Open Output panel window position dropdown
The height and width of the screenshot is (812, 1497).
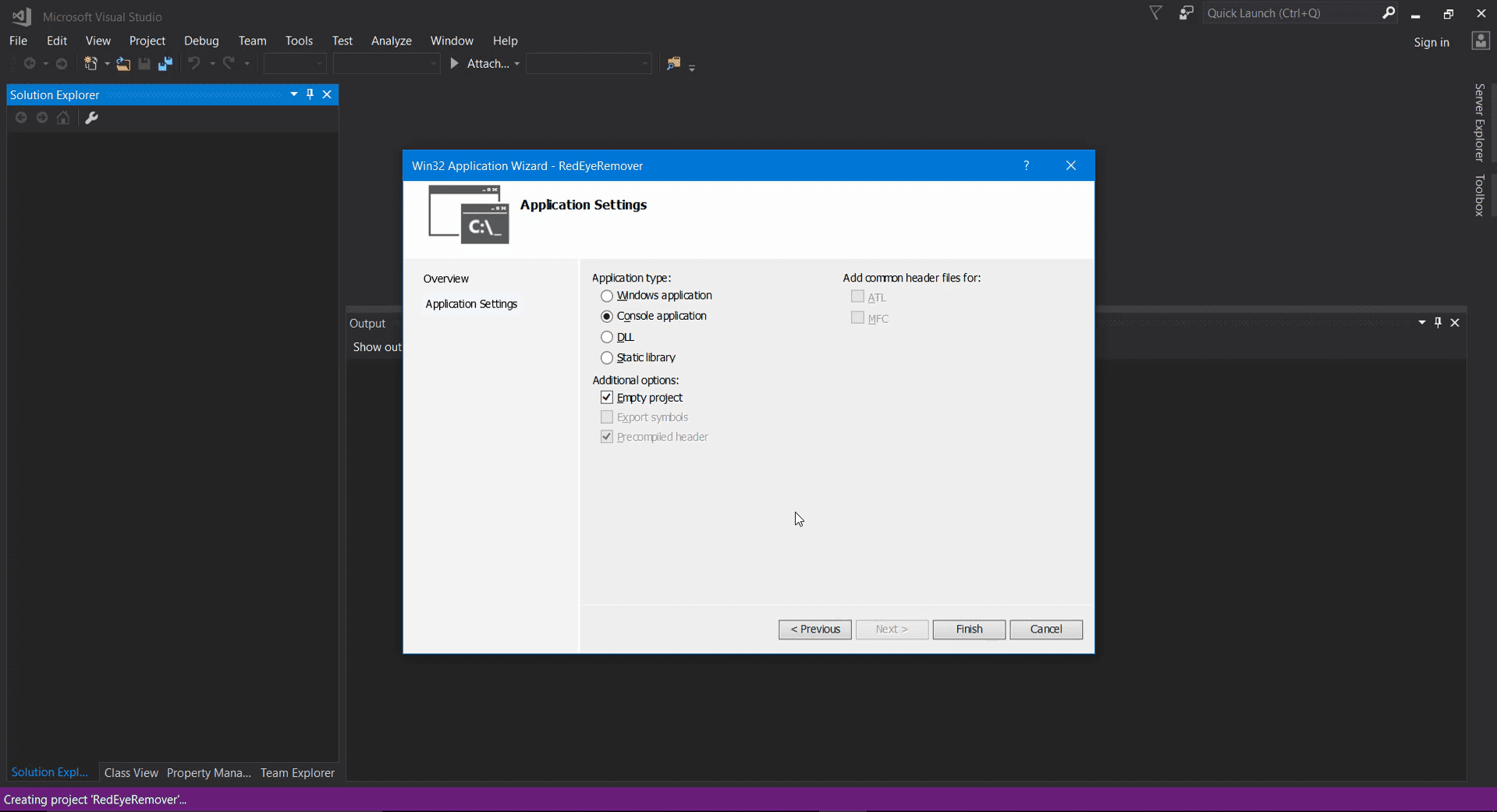pyautogui.click(x=1422, y=322)
